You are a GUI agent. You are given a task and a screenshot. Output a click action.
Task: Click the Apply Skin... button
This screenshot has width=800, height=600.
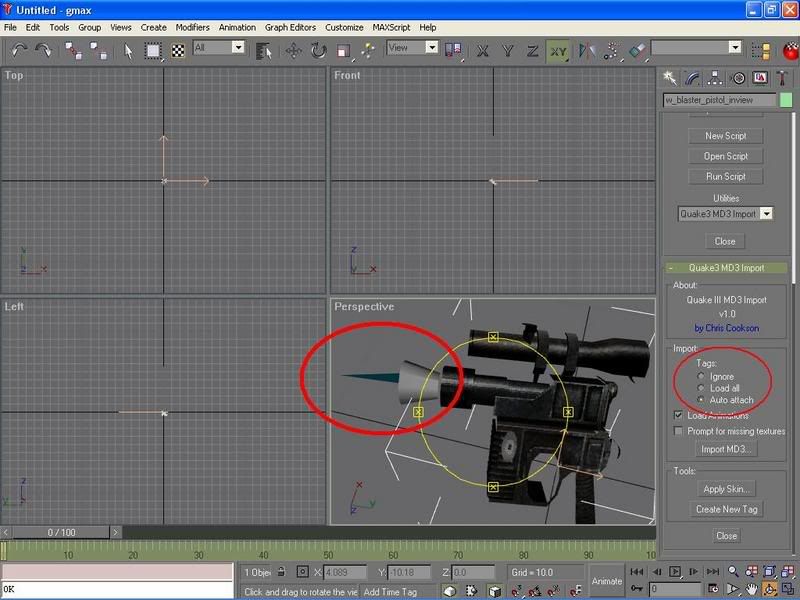(726, 489)
